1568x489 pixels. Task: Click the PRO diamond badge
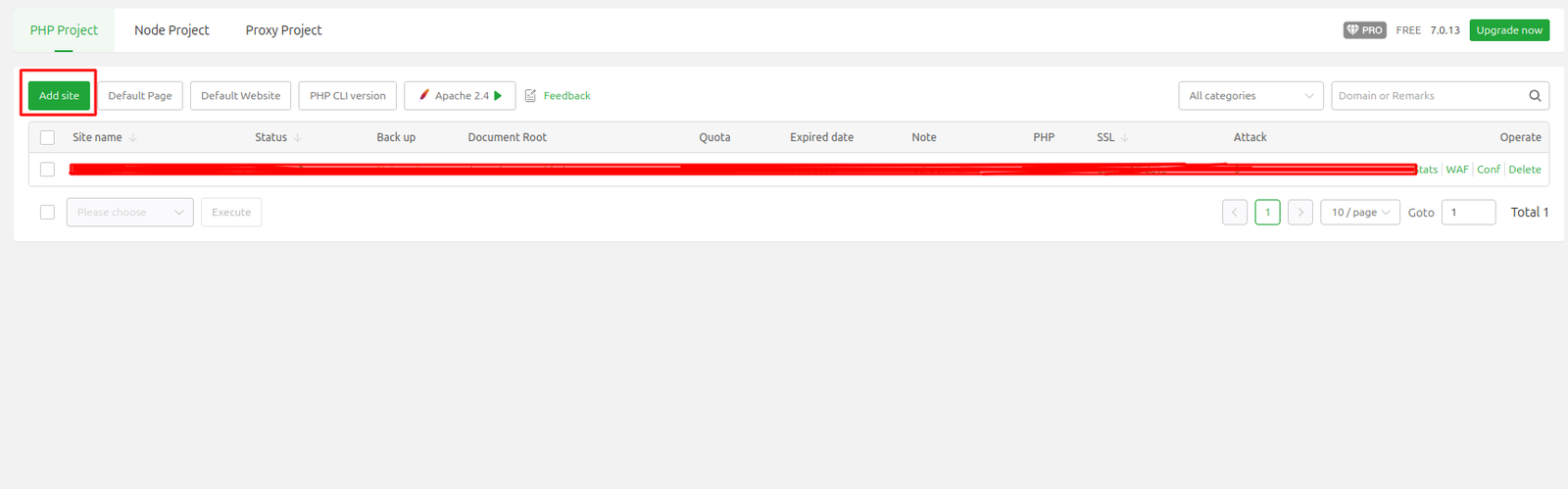coord(1364,30)
